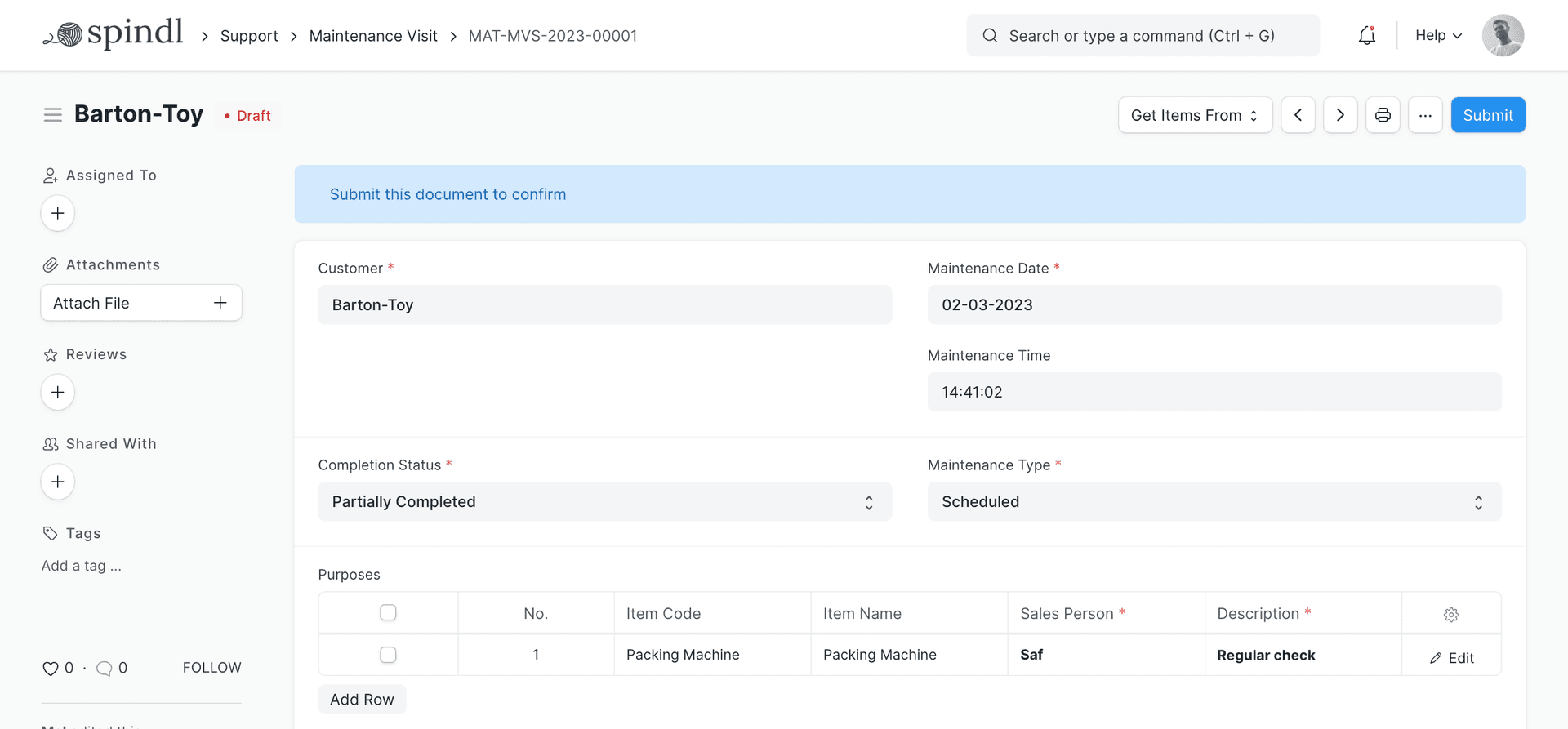
Task: Navigate to Maintenance Visit breadcrumb
Action: [x=373, y=36]
